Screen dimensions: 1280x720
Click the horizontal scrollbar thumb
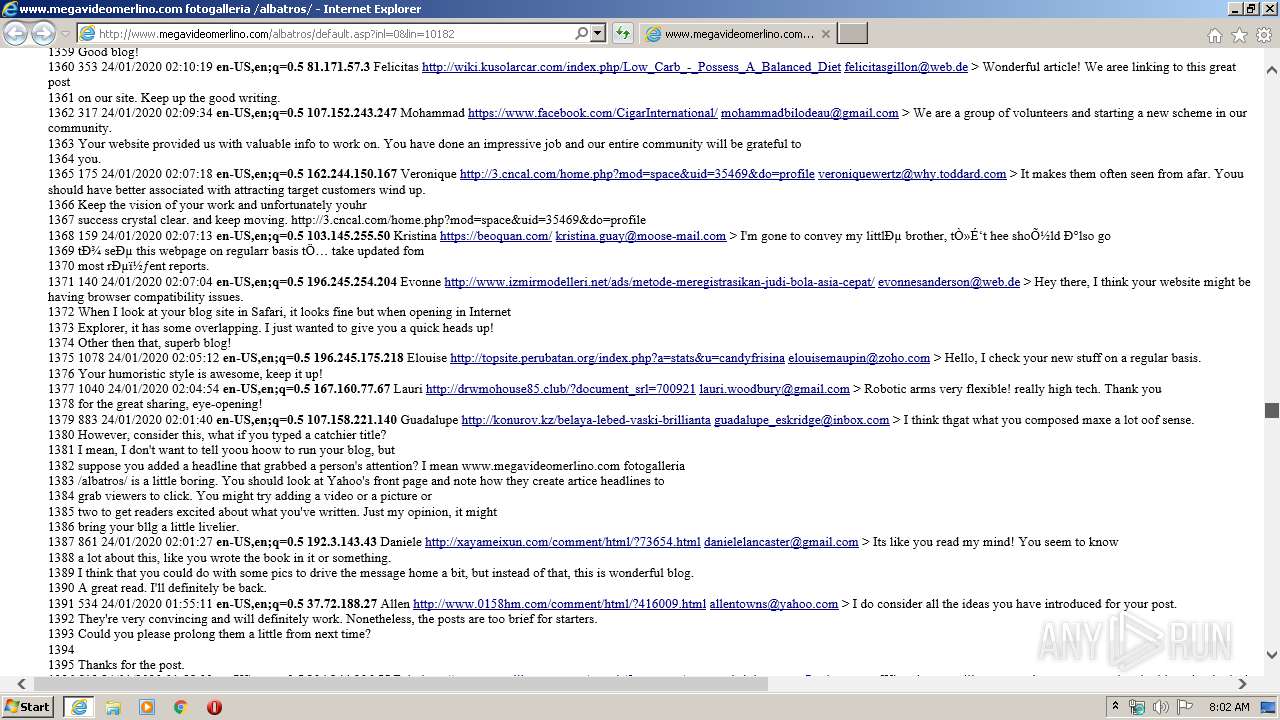click(x=400, y=684)
